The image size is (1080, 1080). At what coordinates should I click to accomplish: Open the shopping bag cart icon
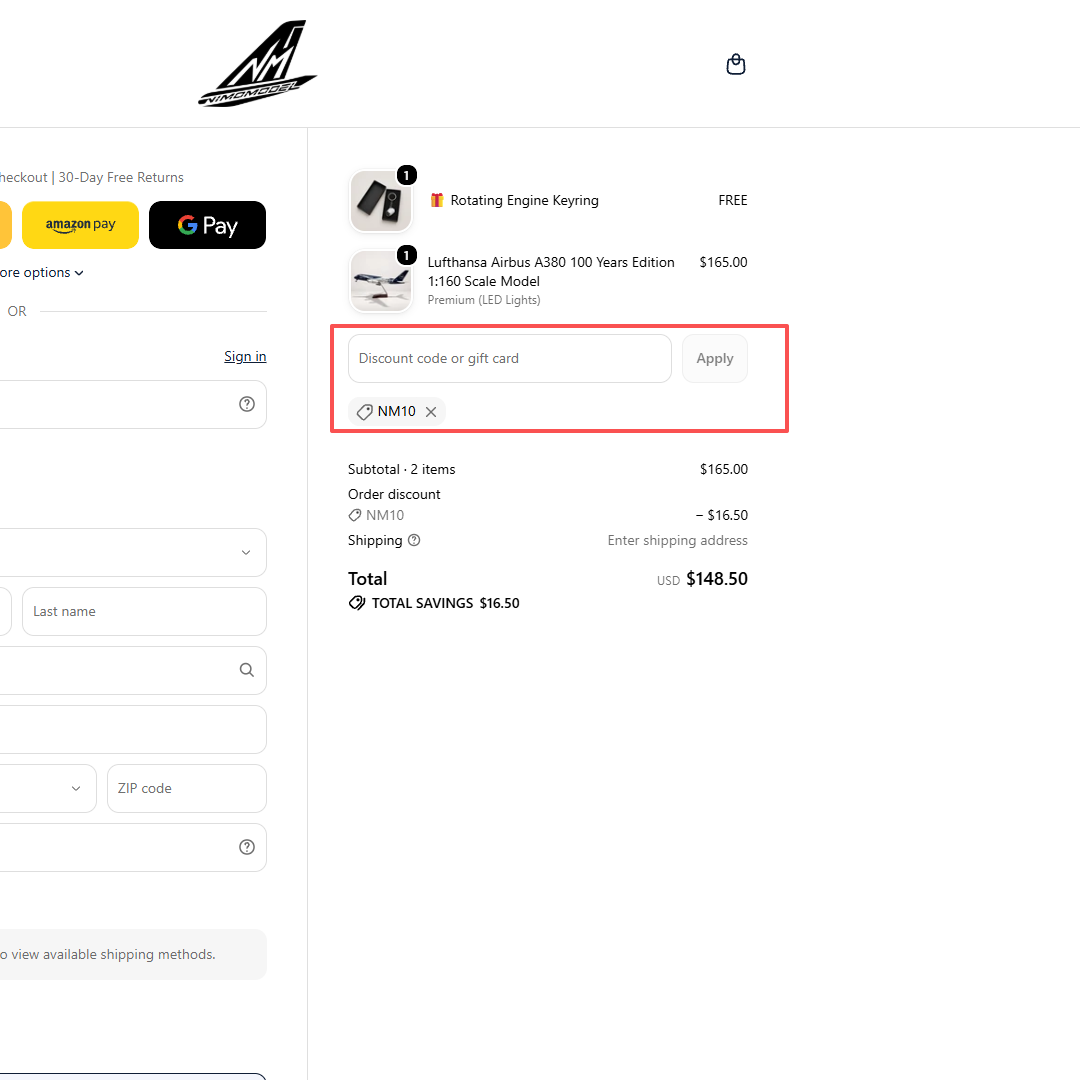[736, 64]
